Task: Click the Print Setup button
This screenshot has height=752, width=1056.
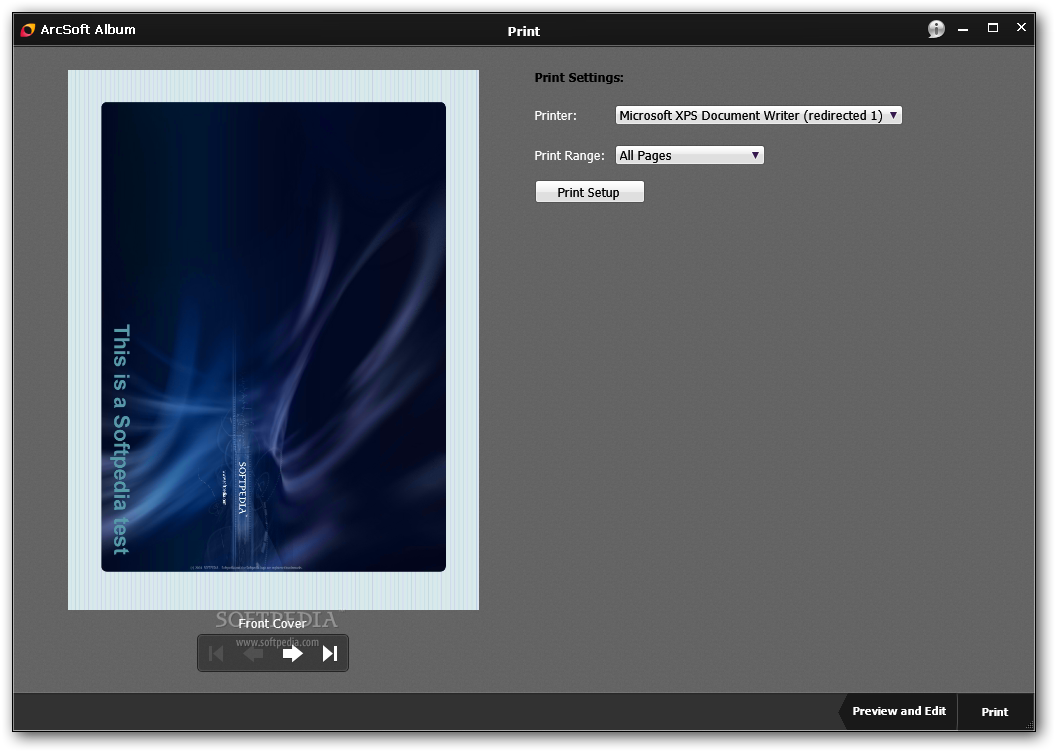Action: (589, 192)
